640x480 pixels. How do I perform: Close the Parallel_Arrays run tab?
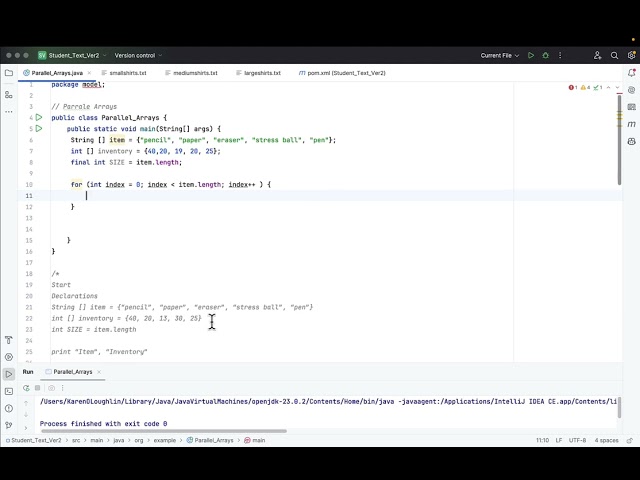[x=99, y=372]
